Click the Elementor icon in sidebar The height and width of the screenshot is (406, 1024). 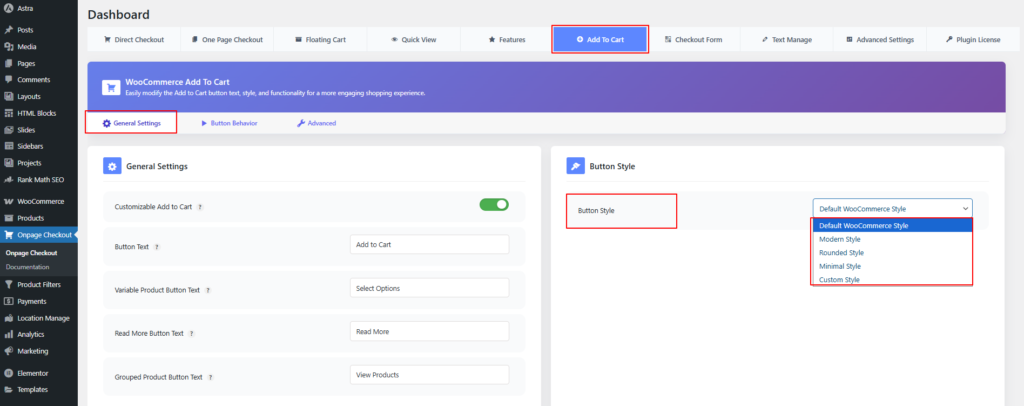point(9,373)
